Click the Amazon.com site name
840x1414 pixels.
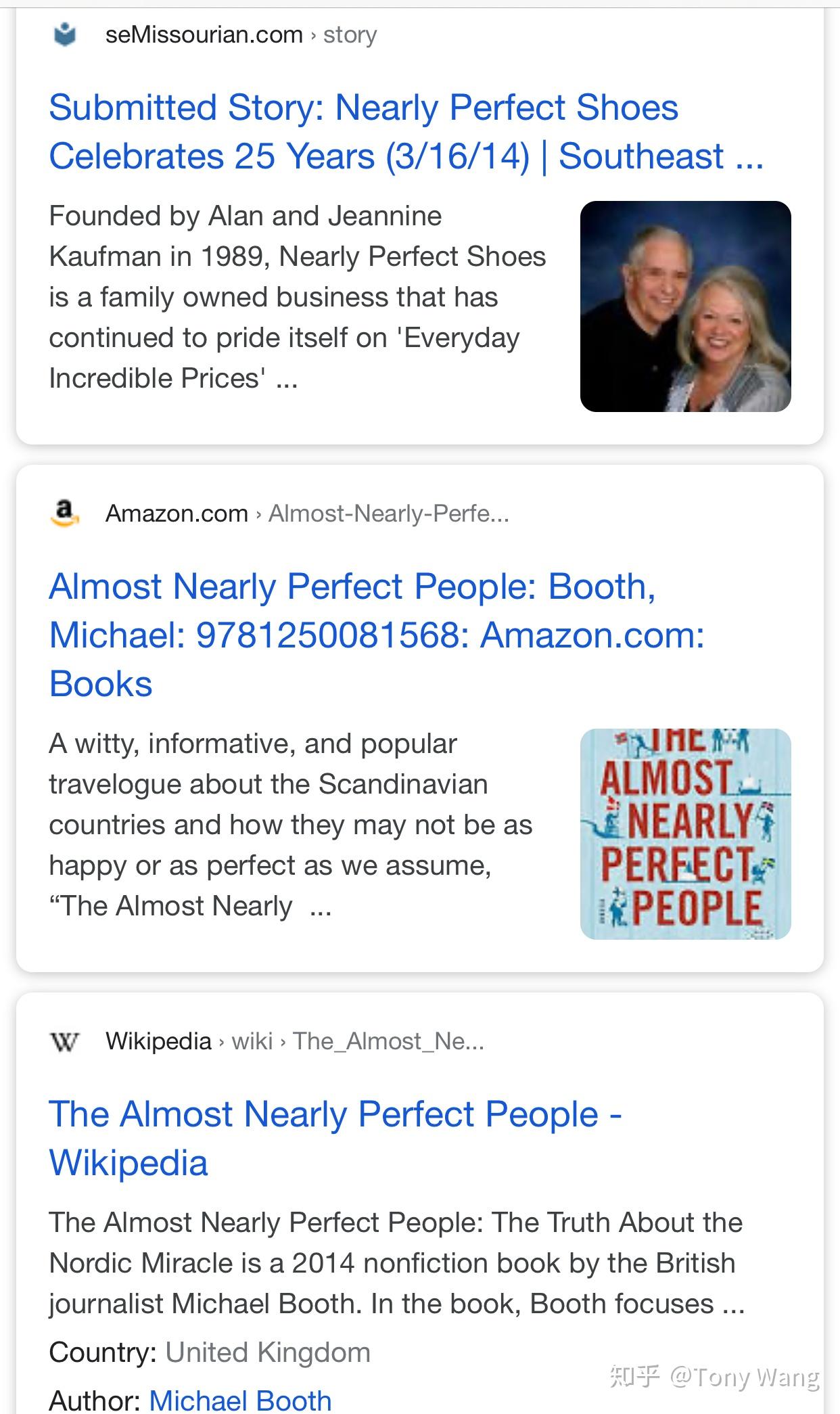[x=177, y=514]
